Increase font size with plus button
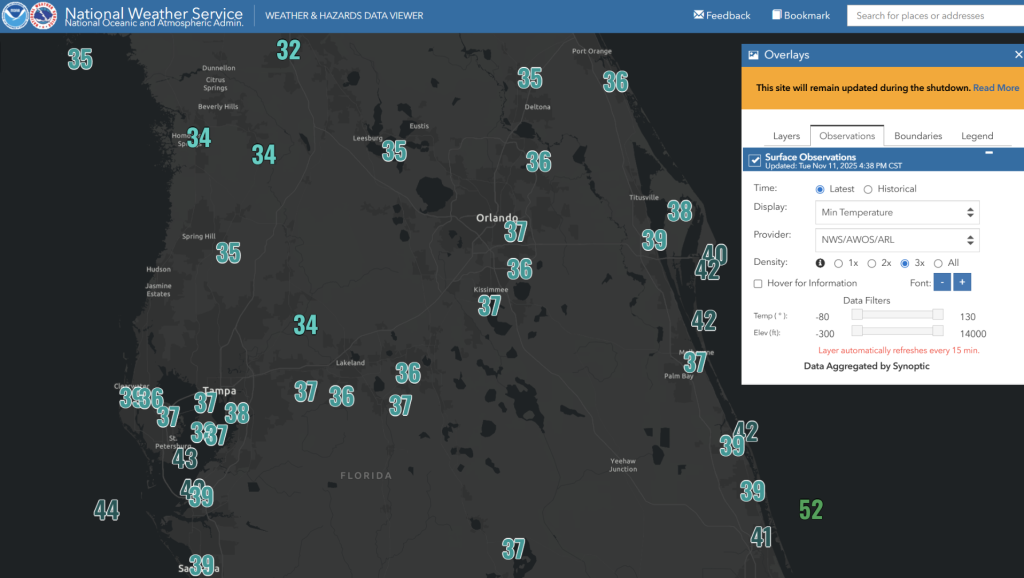The image size is (1024, 578). pyautogui.click(x=962, y=283)
